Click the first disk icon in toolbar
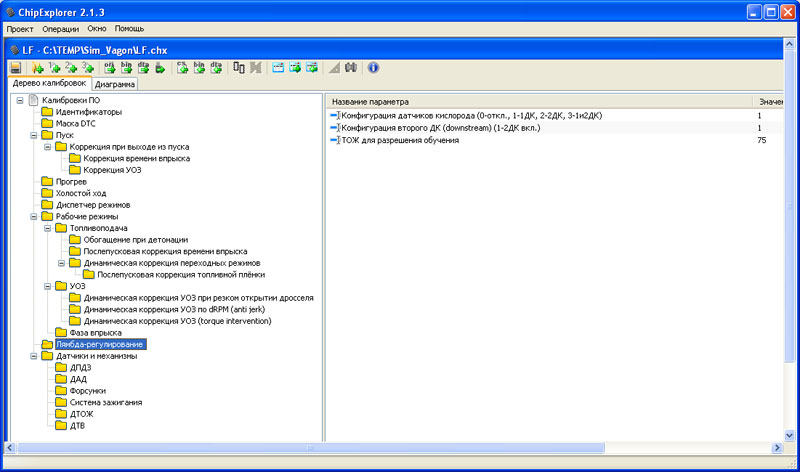Viewport: 800px width, 472px height. click(x=16, y=68)
